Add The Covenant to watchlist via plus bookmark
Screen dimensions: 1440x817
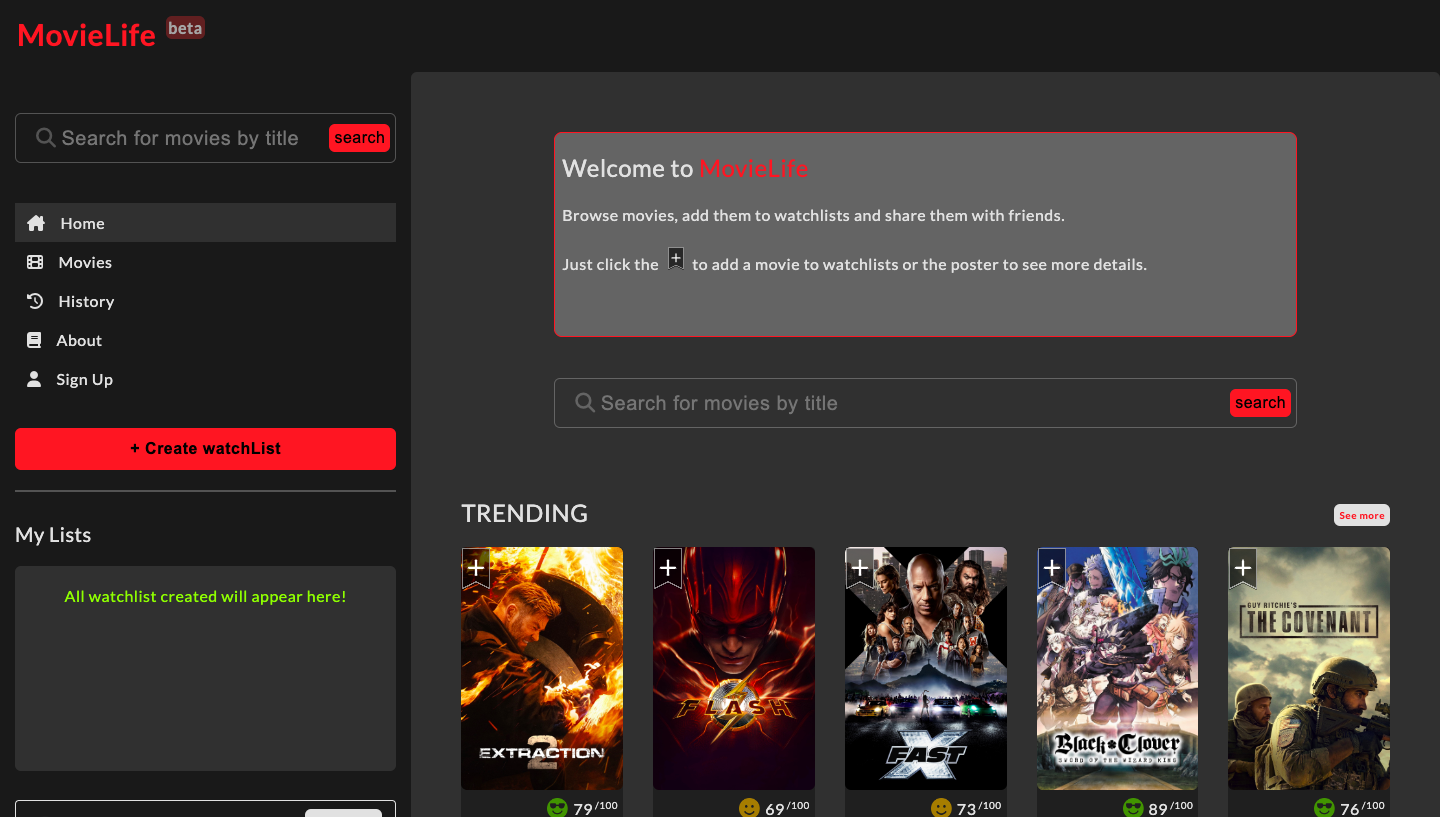[1243, 568]
